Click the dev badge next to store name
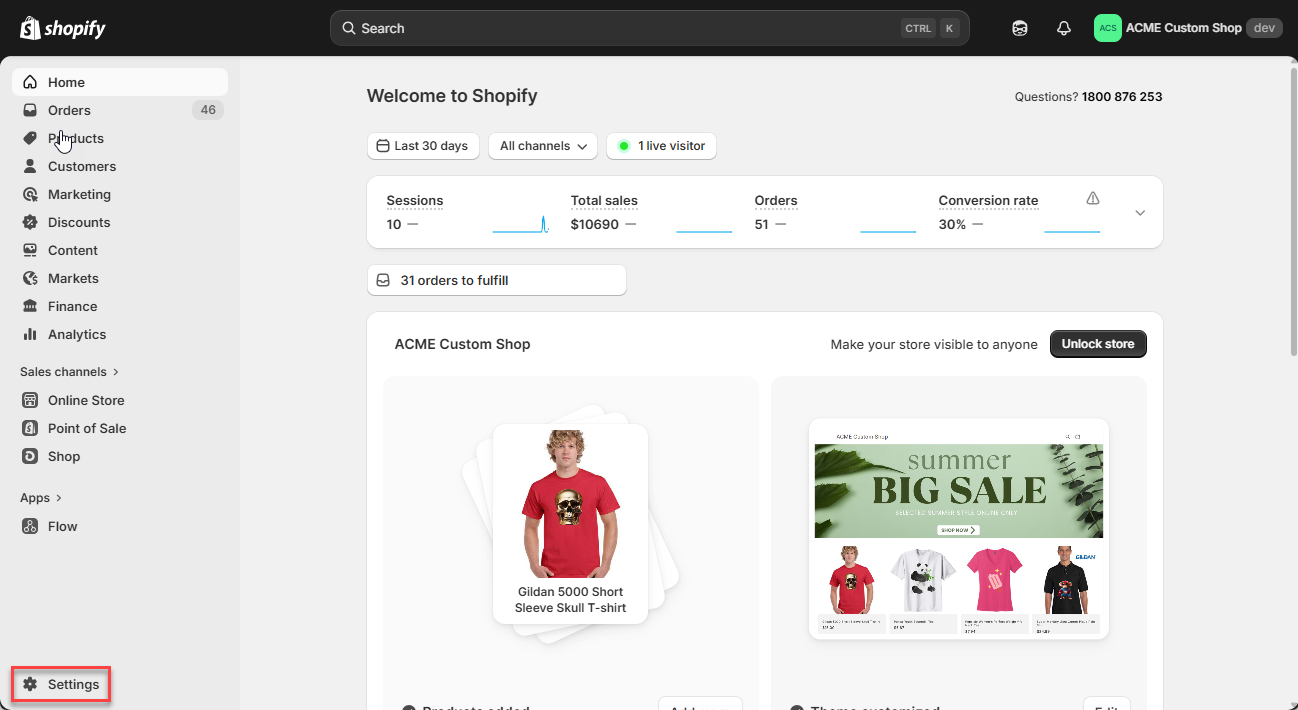This screenshot has width=1298, height=710. tap(1264, 28)
